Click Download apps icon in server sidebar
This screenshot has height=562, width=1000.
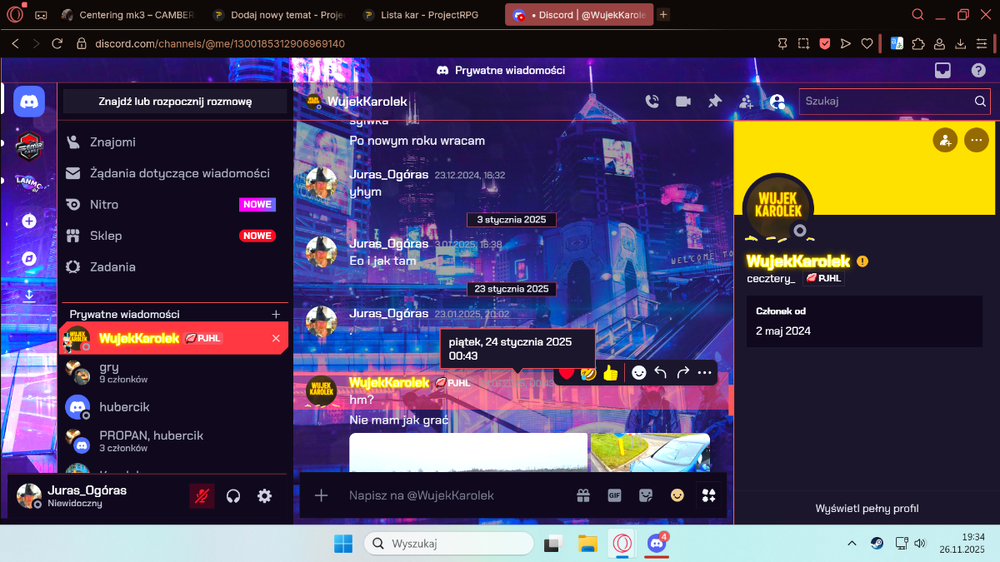tap(29, 295)
